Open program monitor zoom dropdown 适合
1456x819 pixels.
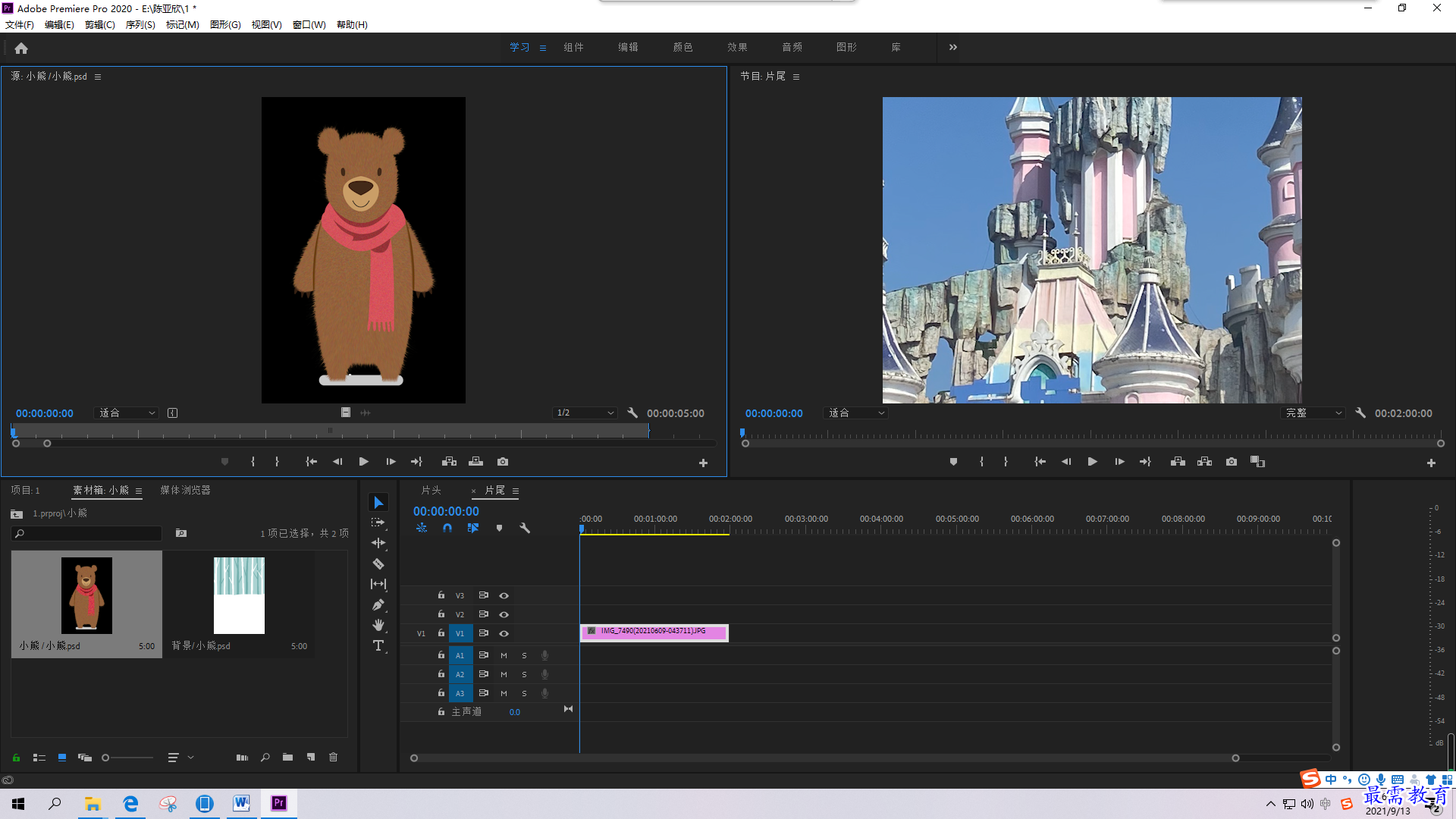(856, 413)
